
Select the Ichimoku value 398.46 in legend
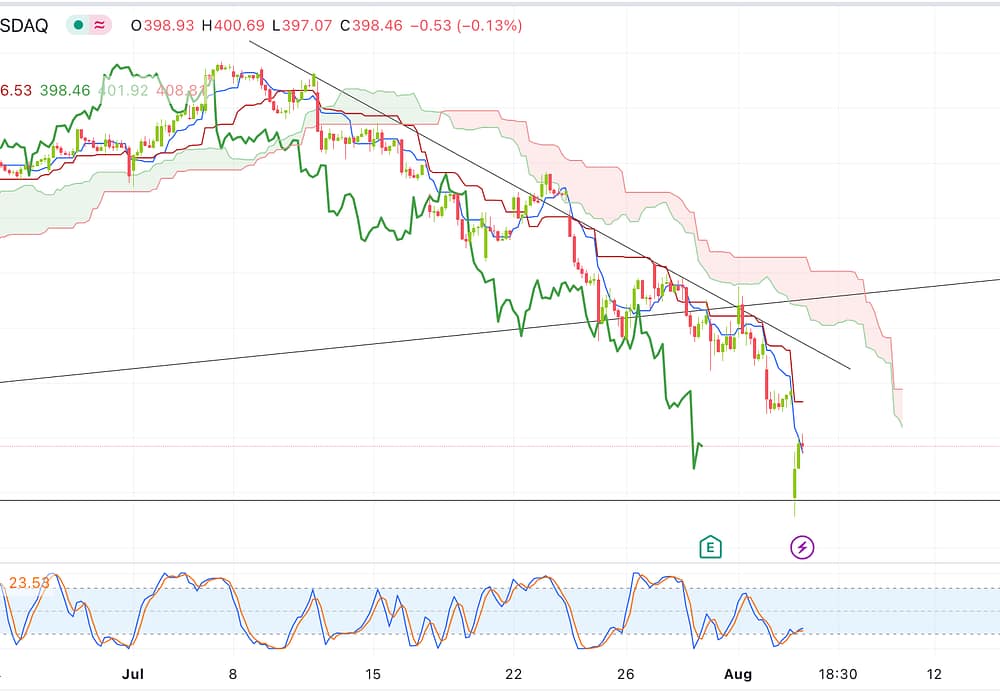65,90
